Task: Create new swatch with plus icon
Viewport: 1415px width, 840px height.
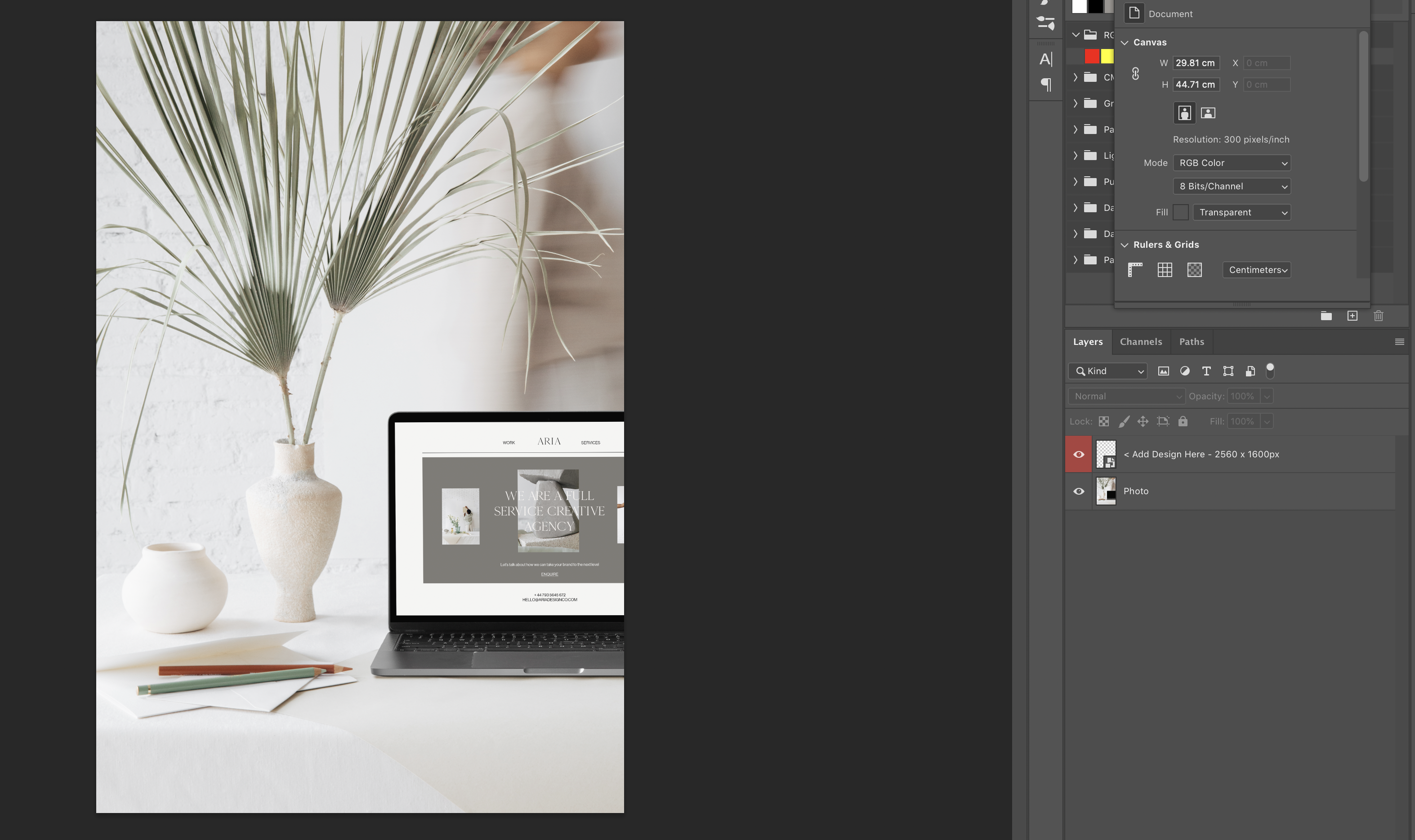Action: (1352, 316)
